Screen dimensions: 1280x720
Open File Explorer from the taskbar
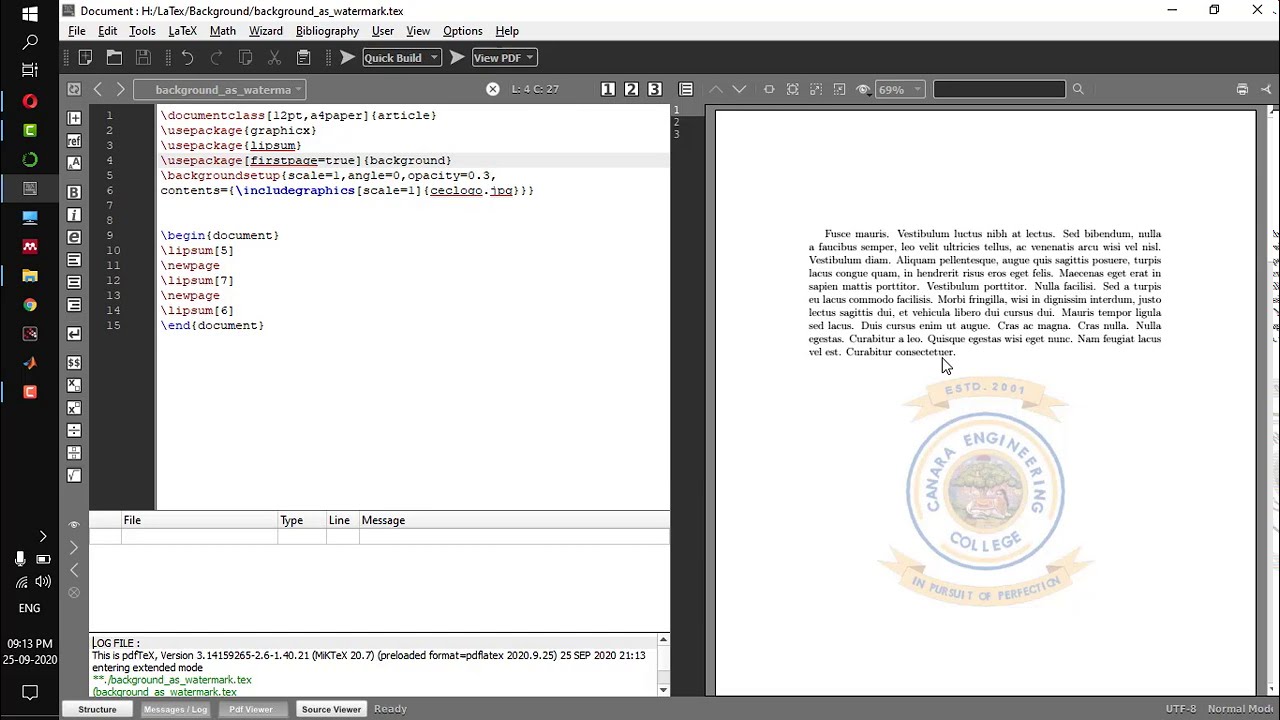[30, 275]
